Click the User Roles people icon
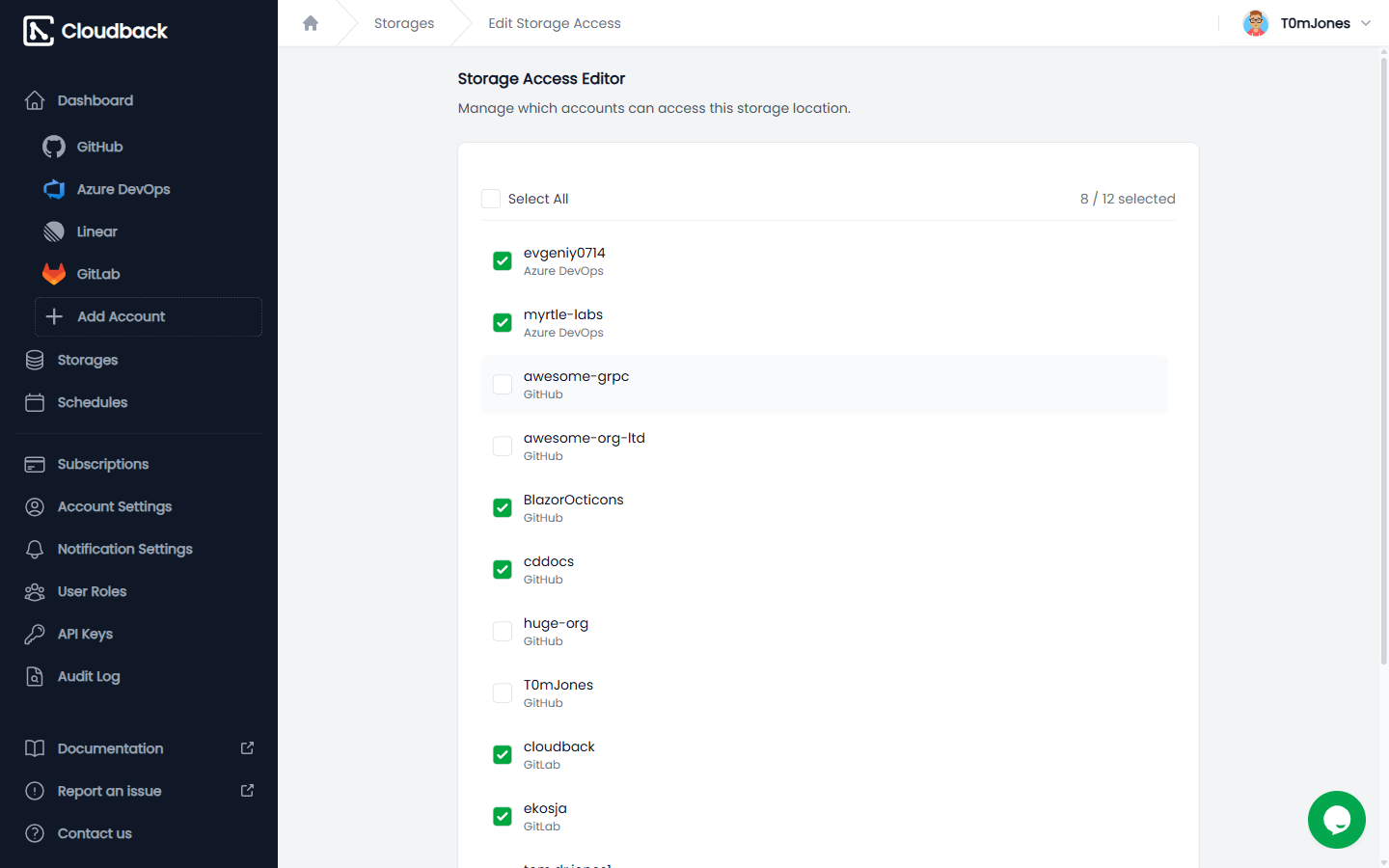 pyautogui.click(x=35, y=591)
